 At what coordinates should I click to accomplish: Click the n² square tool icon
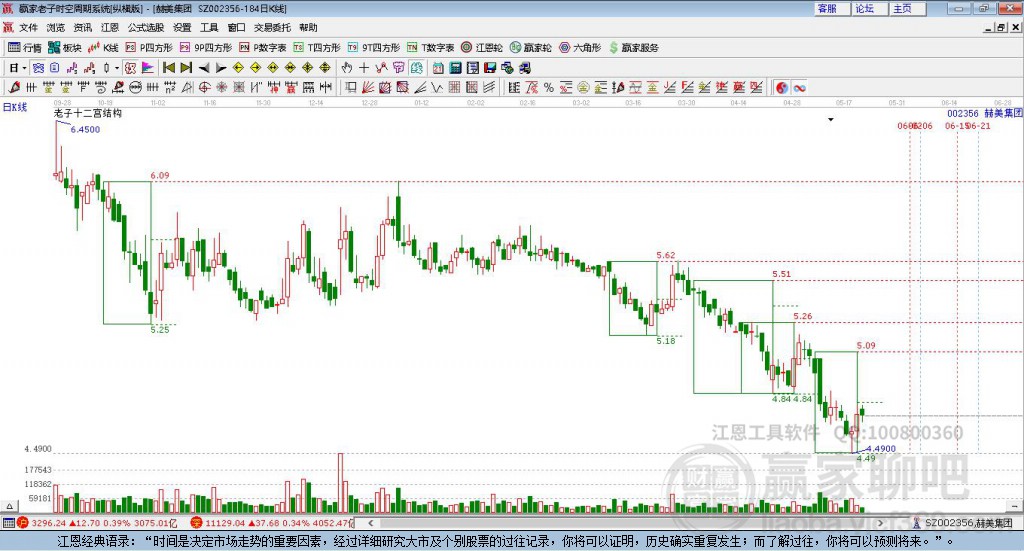pyautogui.click(x=170, y=87)
